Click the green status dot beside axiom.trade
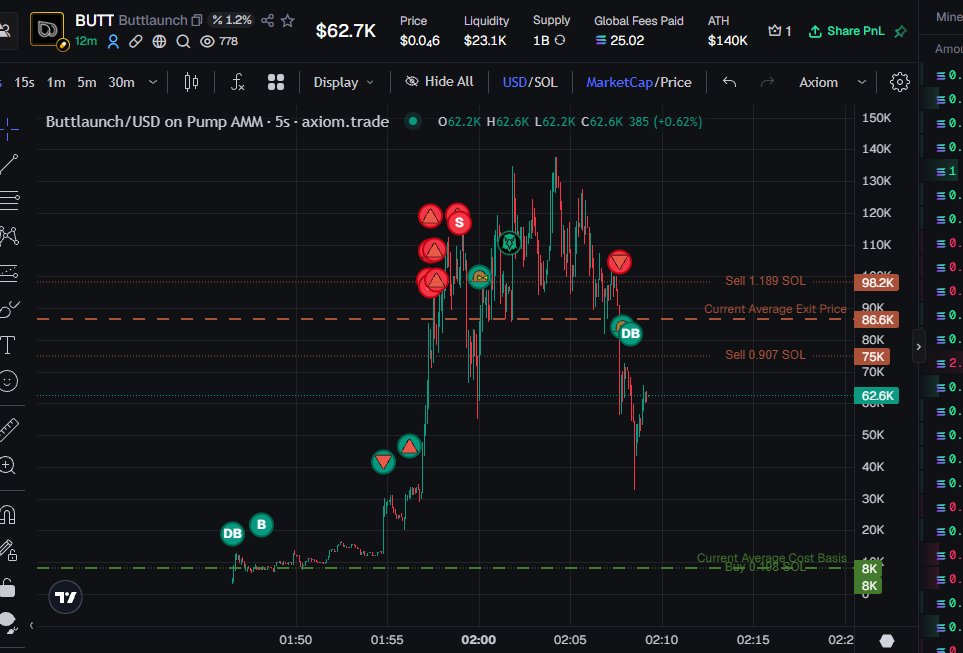The width and height of the screenshot is (963, 653). click(413, 122)
